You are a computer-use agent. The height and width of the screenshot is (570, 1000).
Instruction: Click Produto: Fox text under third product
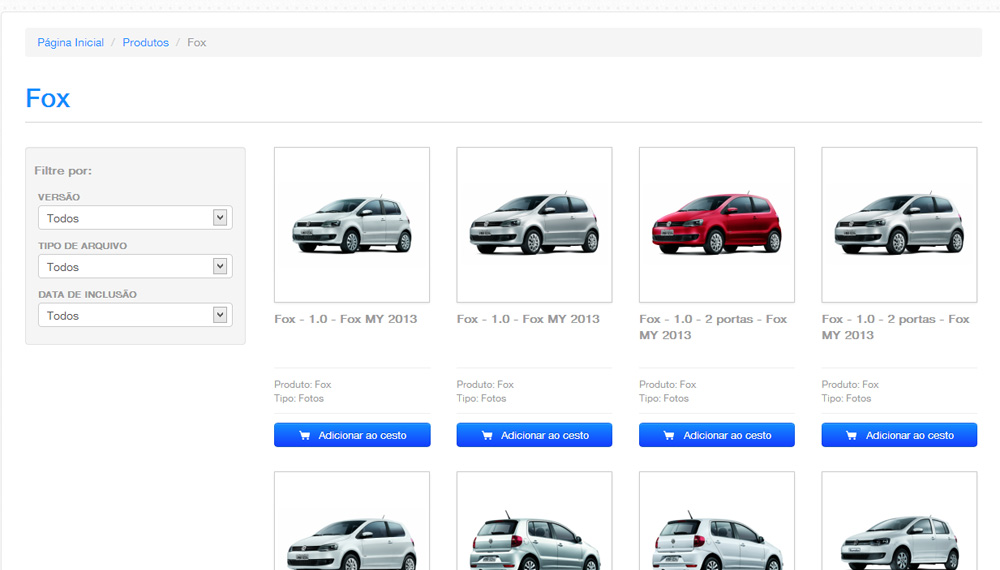pyautogui.click(x=668, y=384)
